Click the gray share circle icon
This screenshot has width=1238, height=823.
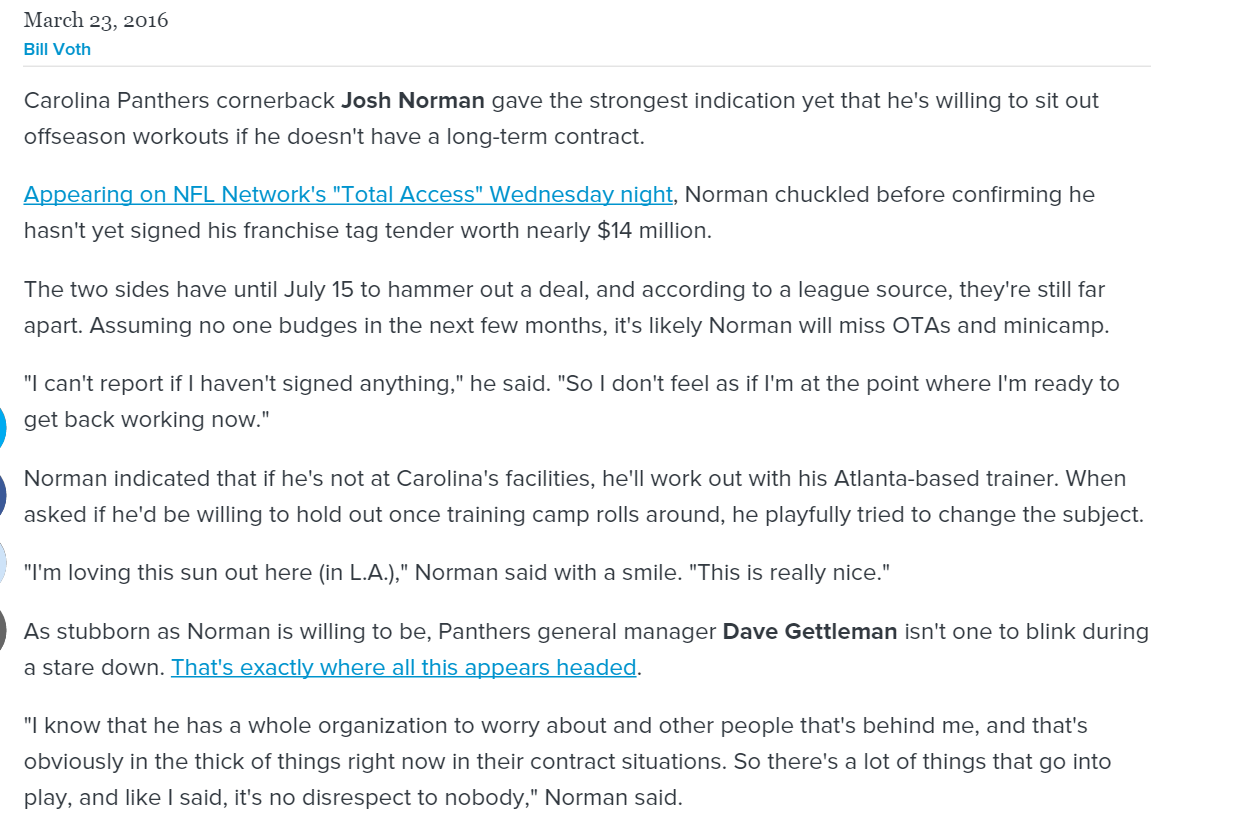point(2,630)
